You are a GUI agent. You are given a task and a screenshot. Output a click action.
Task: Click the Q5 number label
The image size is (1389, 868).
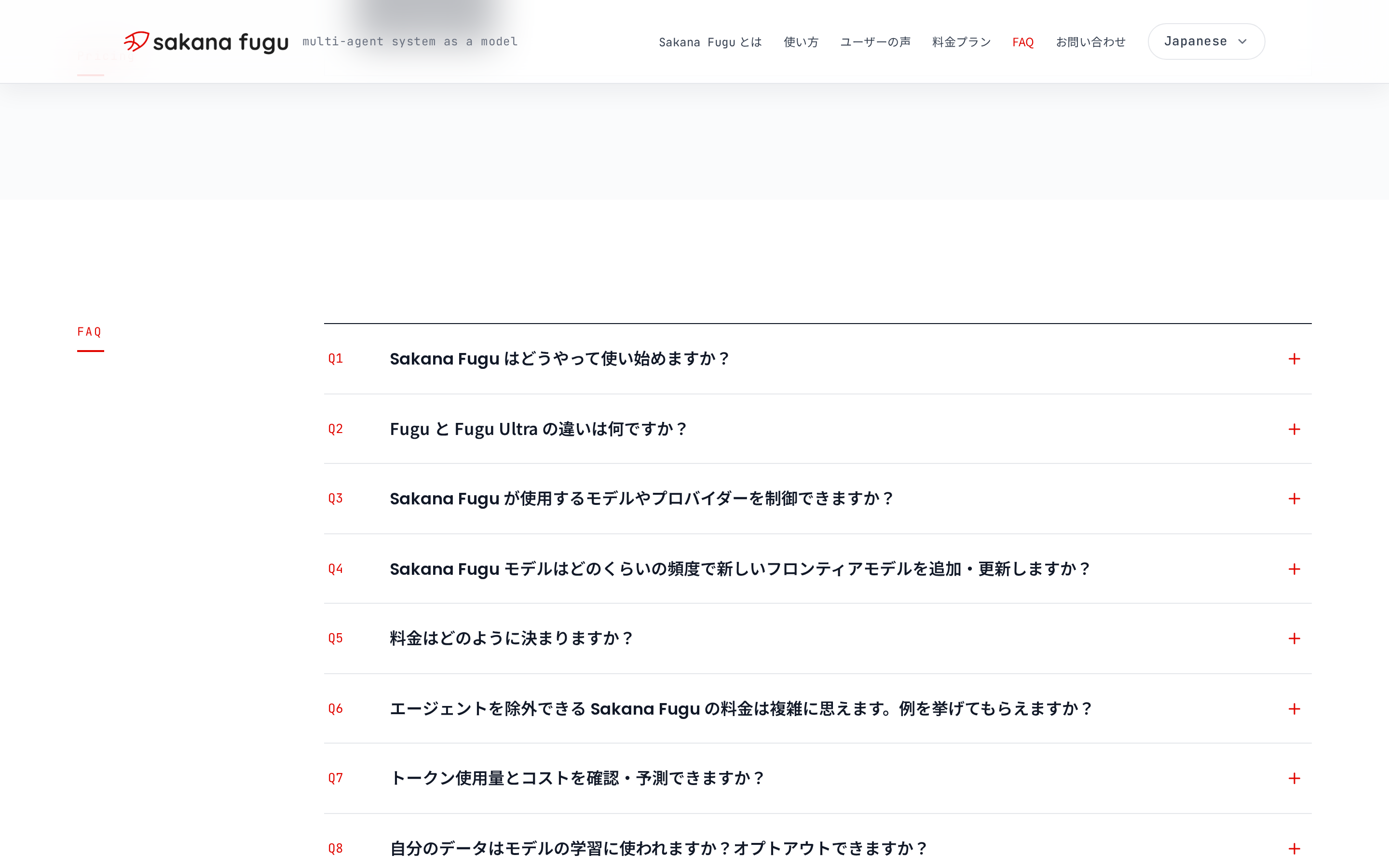(x=335, y=638)
